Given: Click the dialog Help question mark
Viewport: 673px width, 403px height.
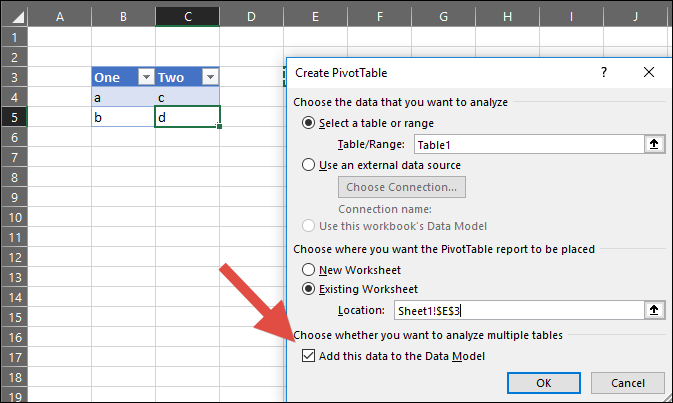Looking at the screenshot, I should point(604,73).
